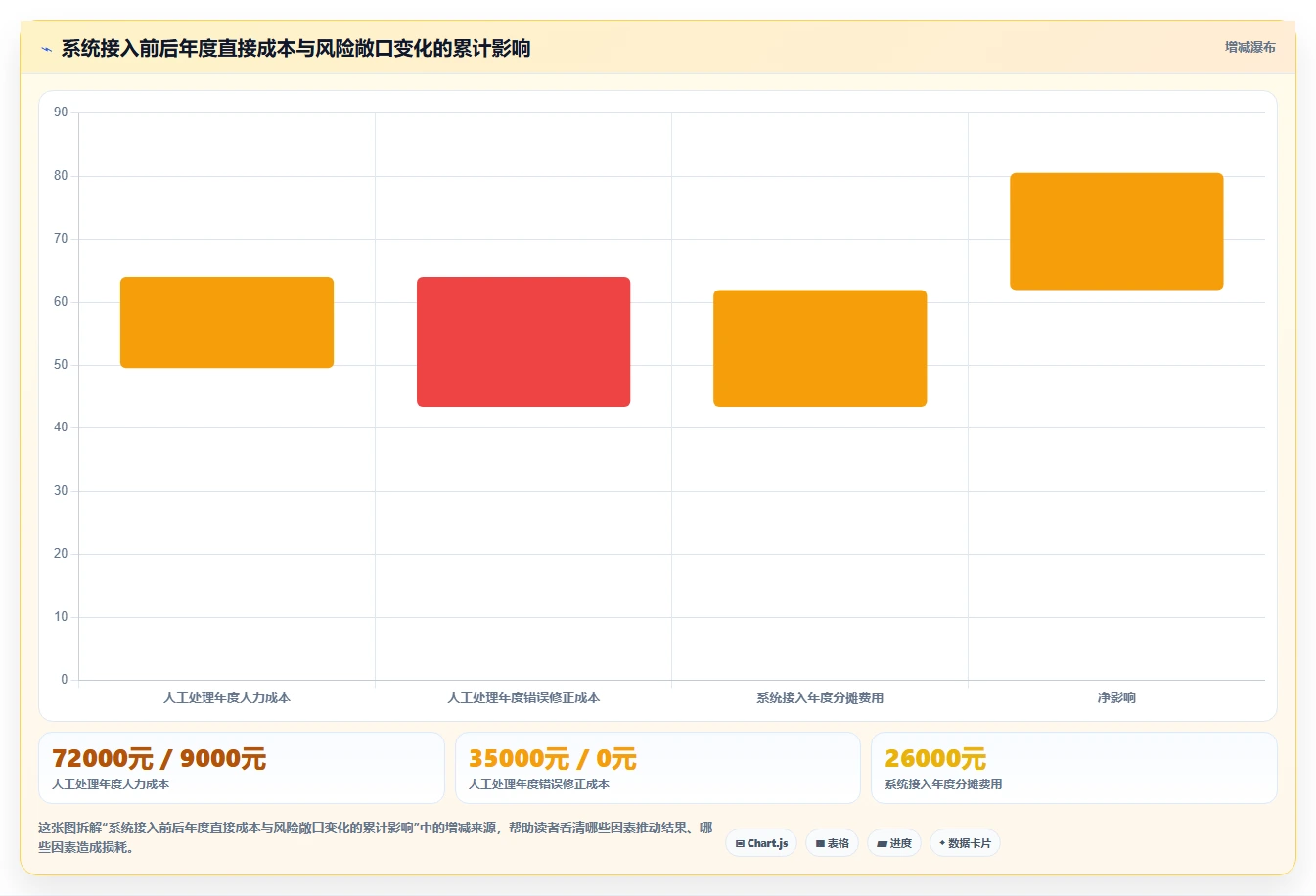Click the y-axis value 0
This screenshot has width=1316, height=896.
pos(65,680)
